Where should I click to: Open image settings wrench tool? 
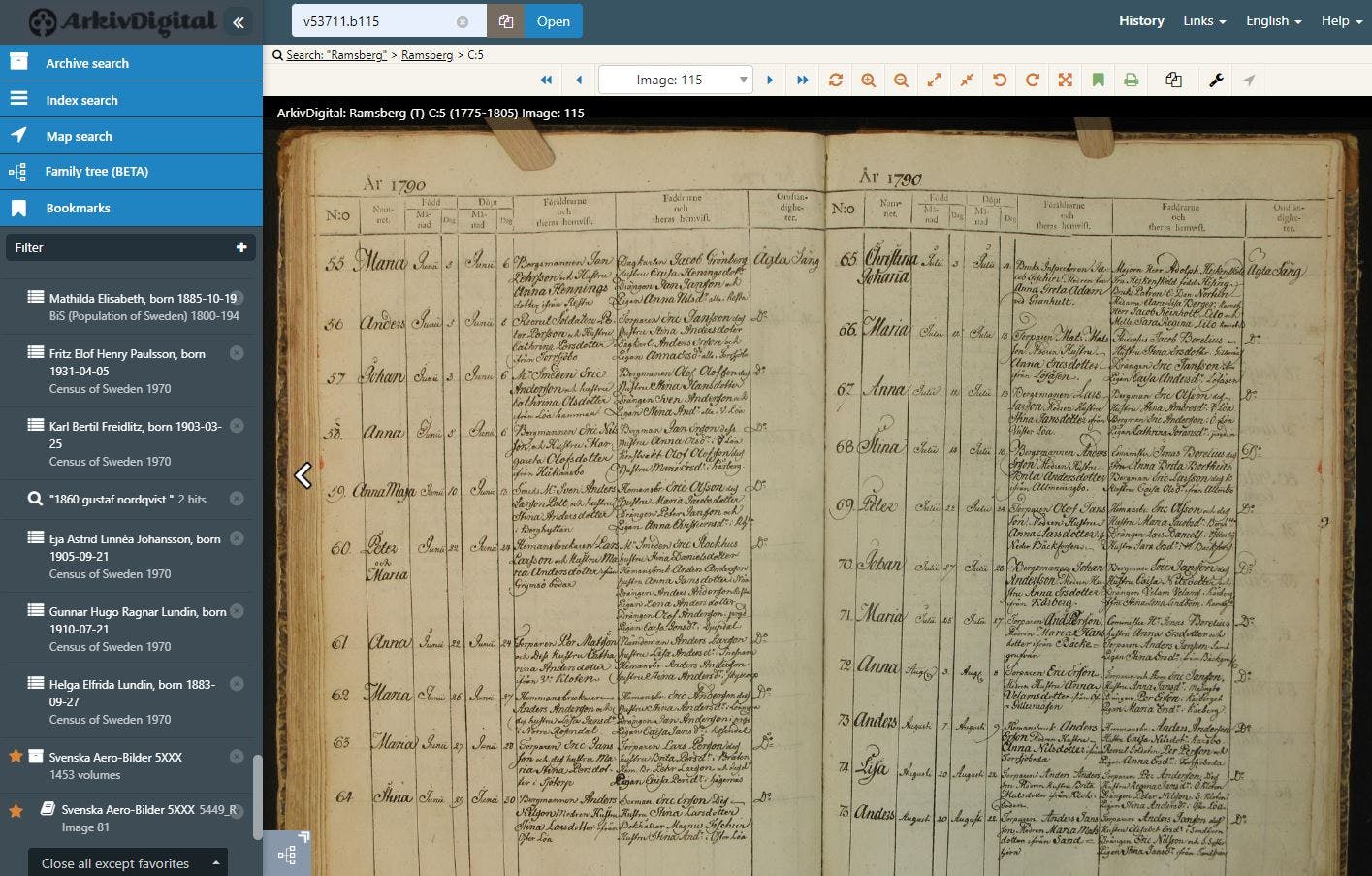tap(1216, 81)
